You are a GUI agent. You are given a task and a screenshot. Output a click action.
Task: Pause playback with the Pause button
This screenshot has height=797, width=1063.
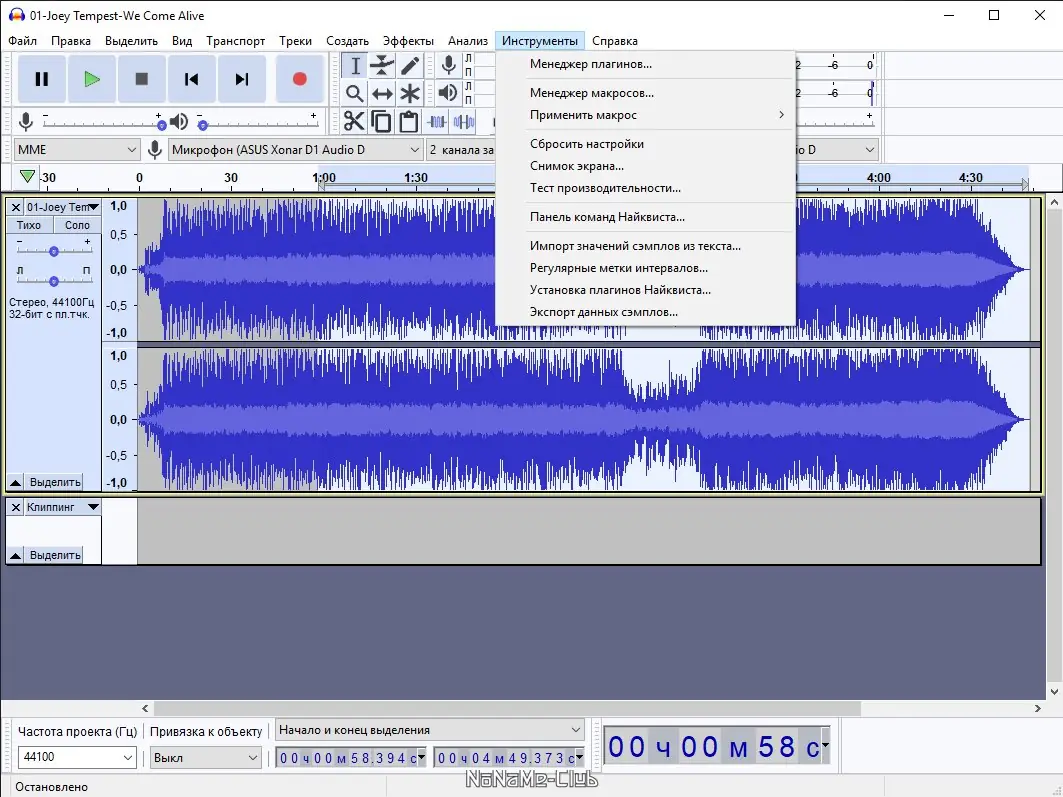[41, 79]
